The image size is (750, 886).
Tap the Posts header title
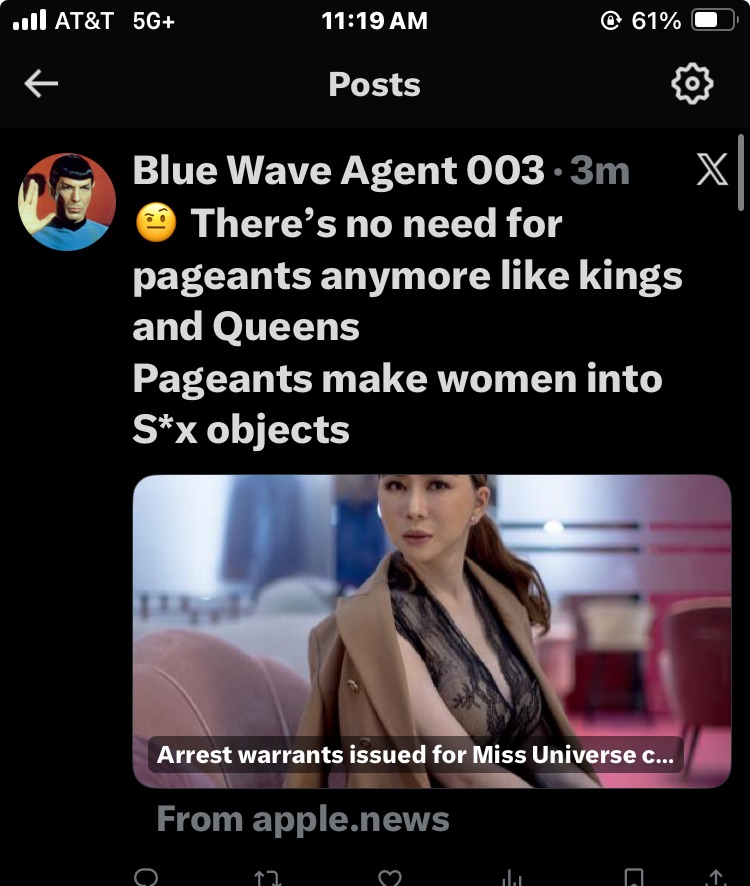coord(374,84)
